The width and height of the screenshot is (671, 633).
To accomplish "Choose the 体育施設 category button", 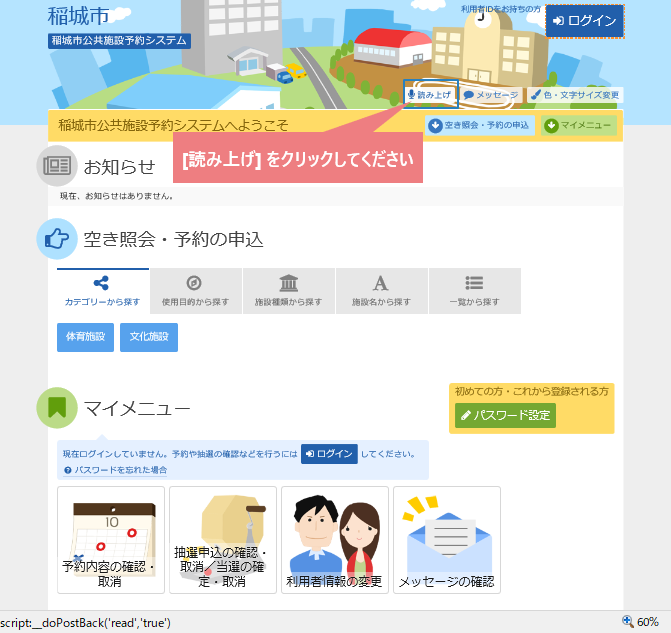I will coord(85,337).
